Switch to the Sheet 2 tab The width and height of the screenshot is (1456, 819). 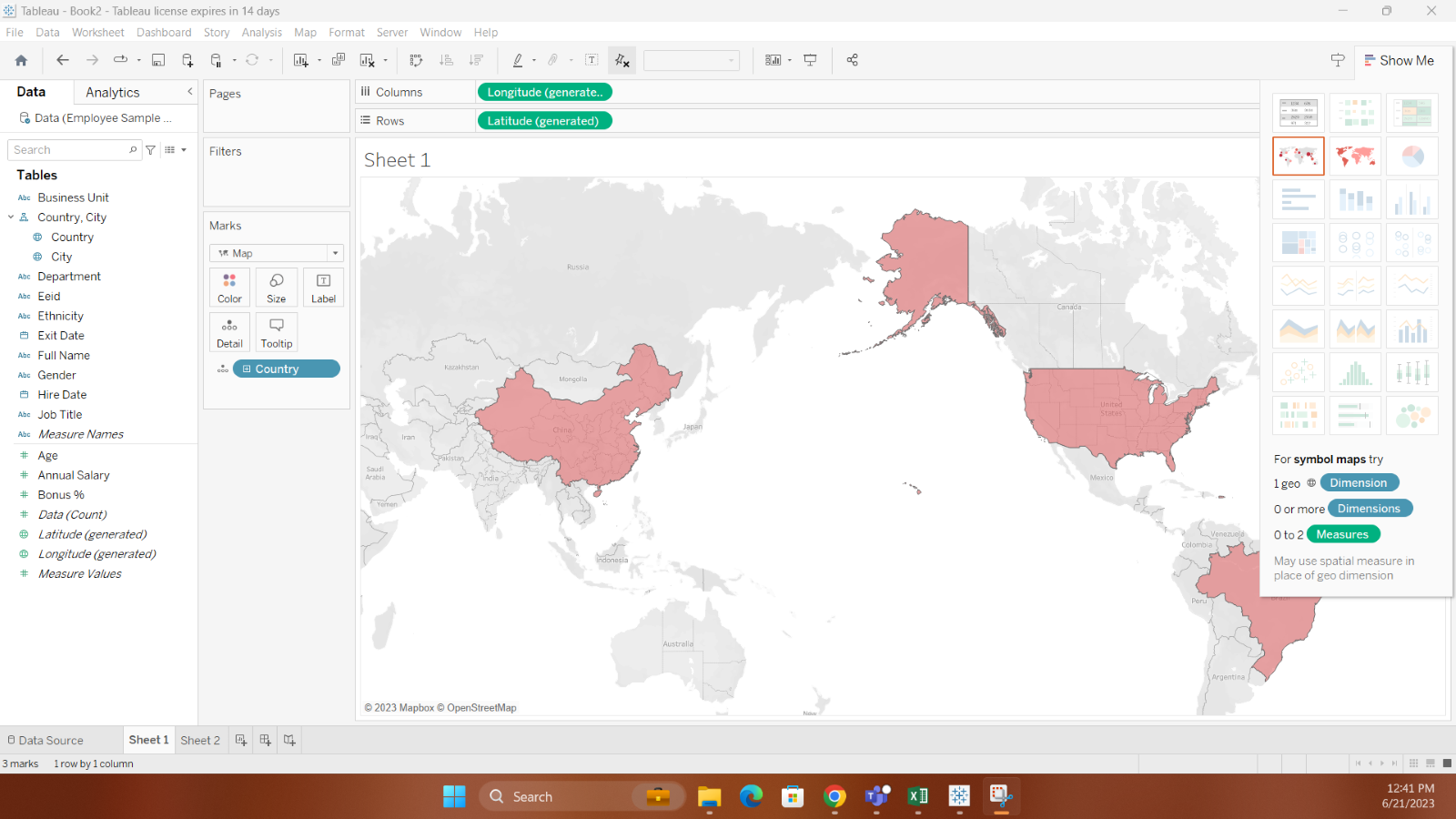click(200, 740)
